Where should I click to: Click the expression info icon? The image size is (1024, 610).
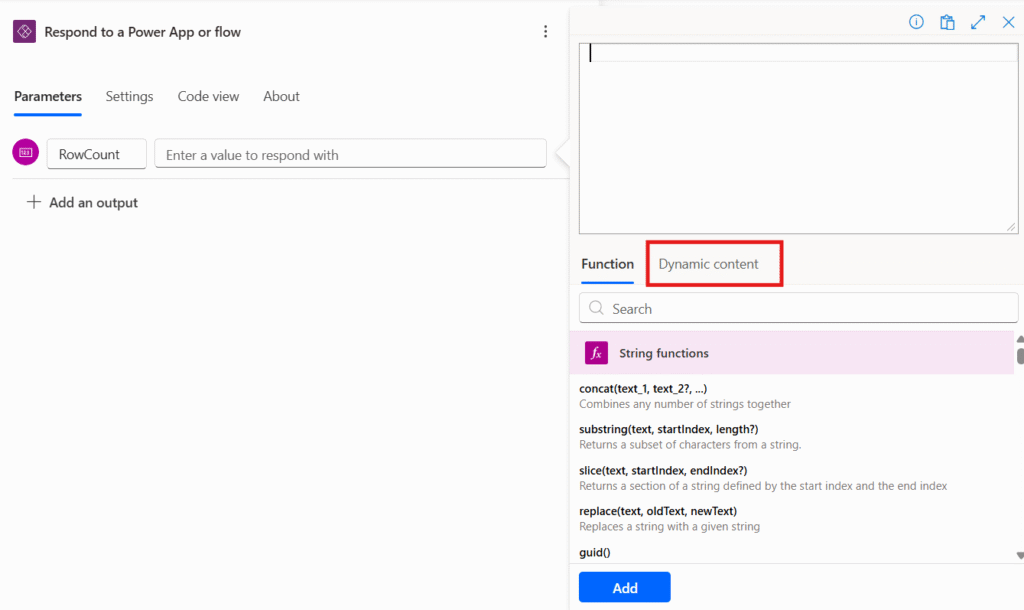coord(916,21)
